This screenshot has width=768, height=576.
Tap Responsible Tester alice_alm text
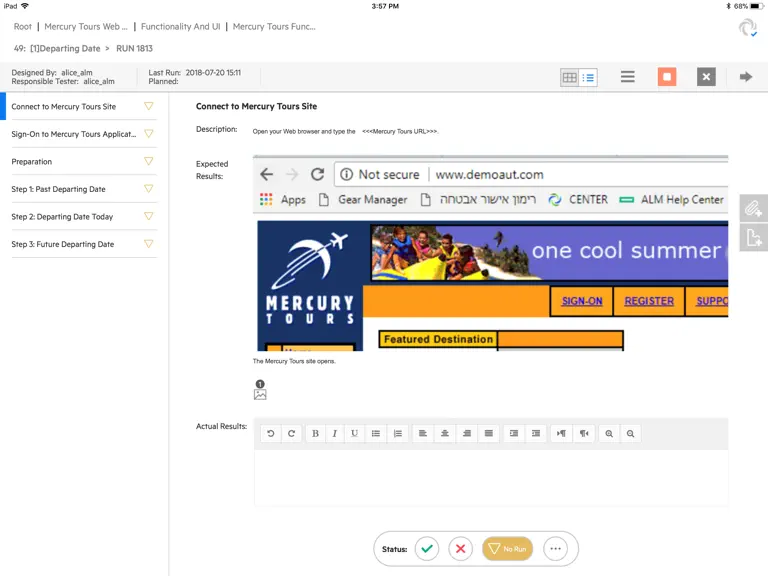tap(63, 81)
